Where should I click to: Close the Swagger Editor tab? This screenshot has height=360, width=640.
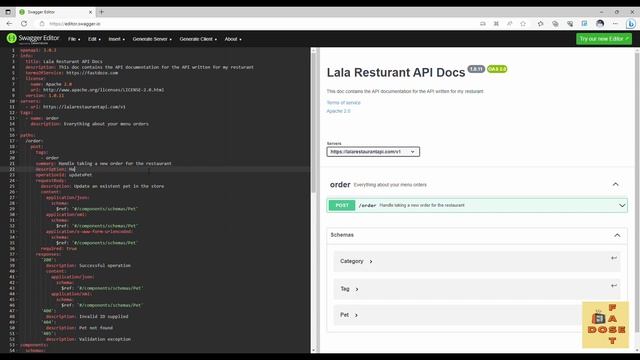click(x=90, y=12)
